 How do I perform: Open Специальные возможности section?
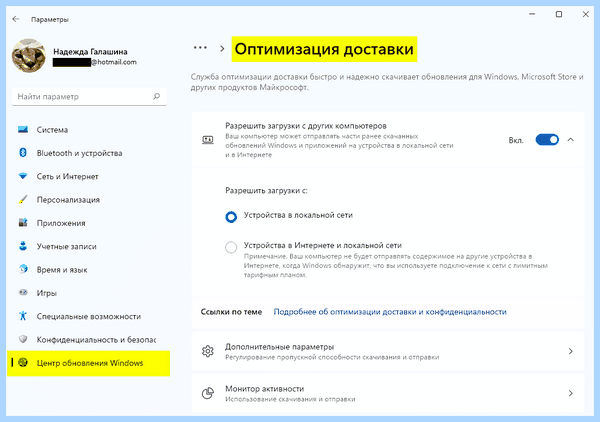(88, 316)
